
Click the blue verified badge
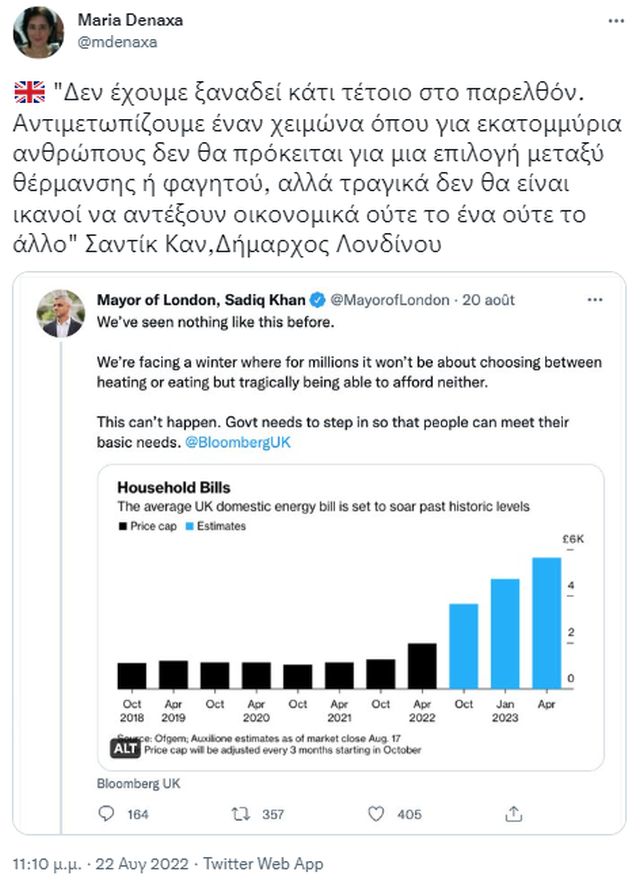pyautogui.click(x=316, y=300)
